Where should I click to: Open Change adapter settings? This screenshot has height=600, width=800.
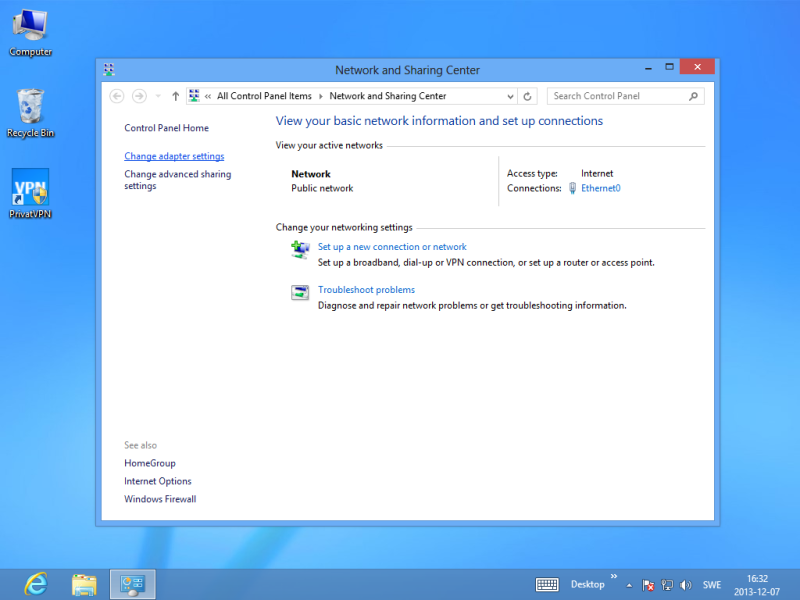click(174, 156)
